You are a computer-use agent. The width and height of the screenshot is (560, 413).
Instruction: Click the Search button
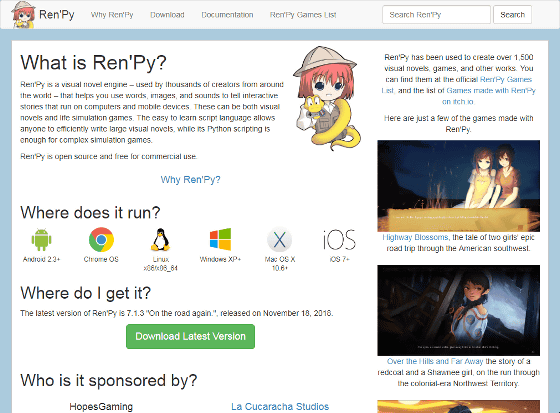(x=512, y=15)
